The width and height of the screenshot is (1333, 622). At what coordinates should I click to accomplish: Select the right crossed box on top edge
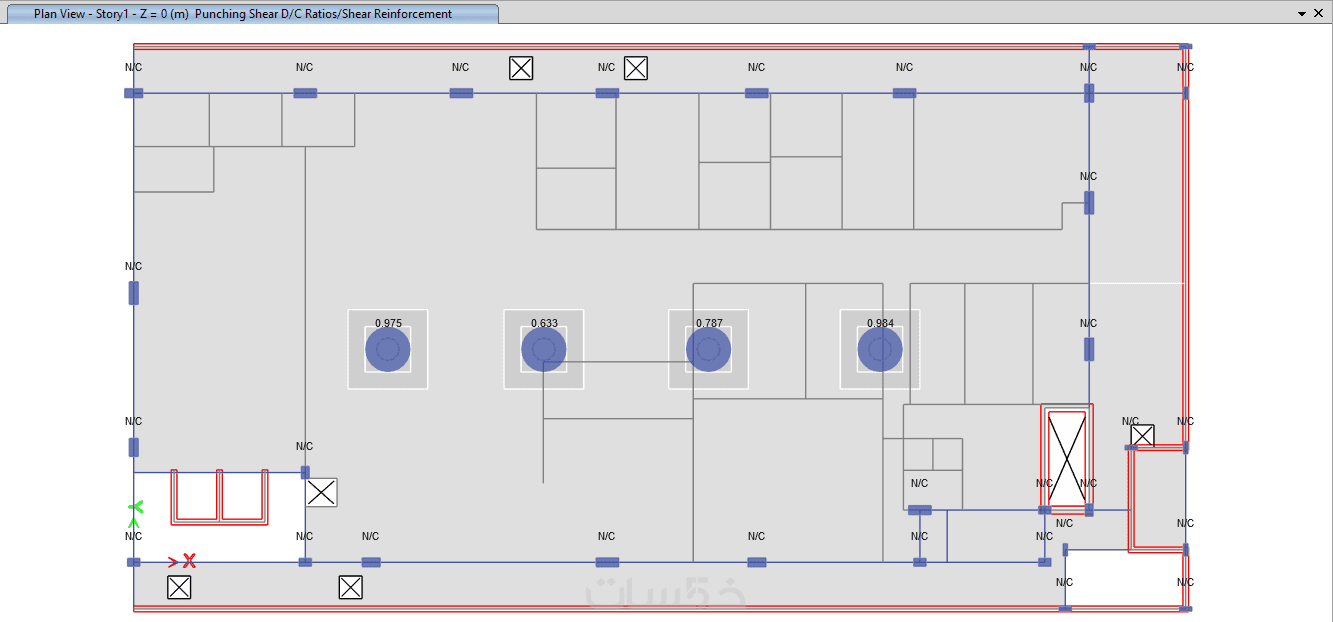click(x=636, y=68)
